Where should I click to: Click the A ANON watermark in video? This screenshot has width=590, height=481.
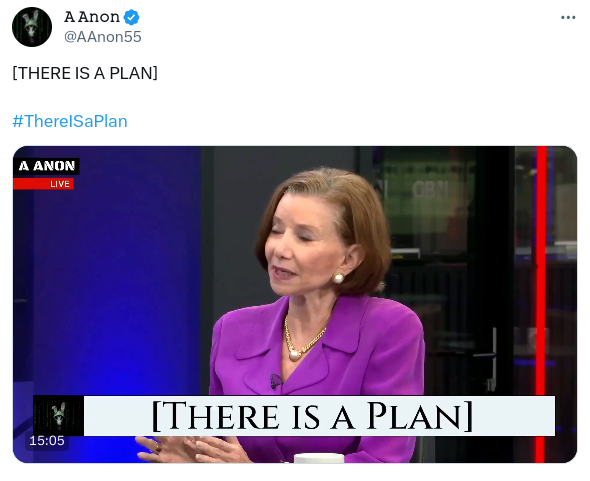coord(46,166)
